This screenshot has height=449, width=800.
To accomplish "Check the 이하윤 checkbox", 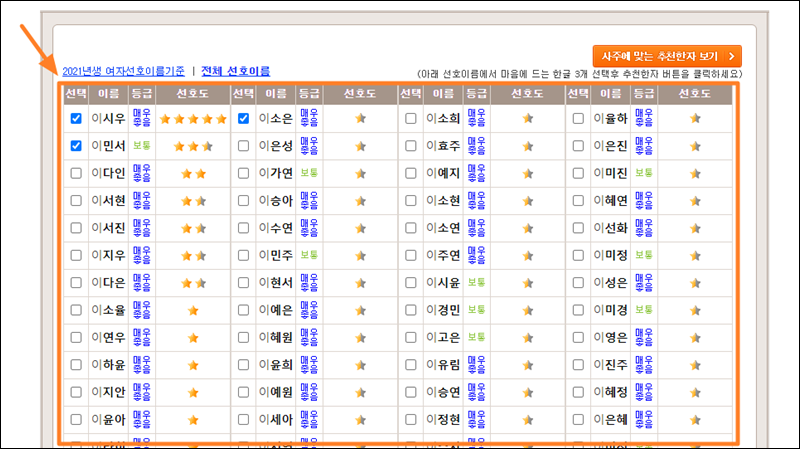I will coord(76,365).
